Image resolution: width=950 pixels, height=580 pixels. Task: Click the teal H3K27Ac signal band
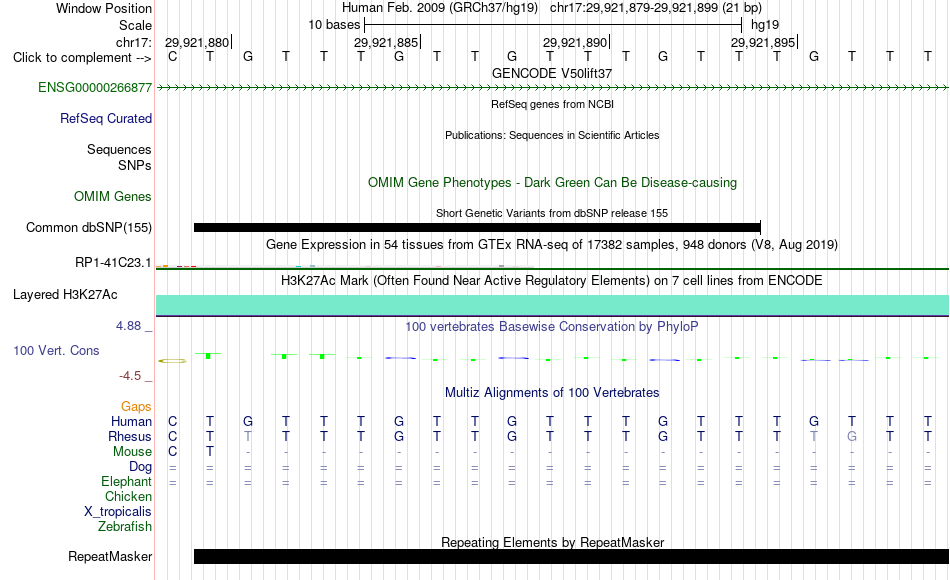click(552, 305)
